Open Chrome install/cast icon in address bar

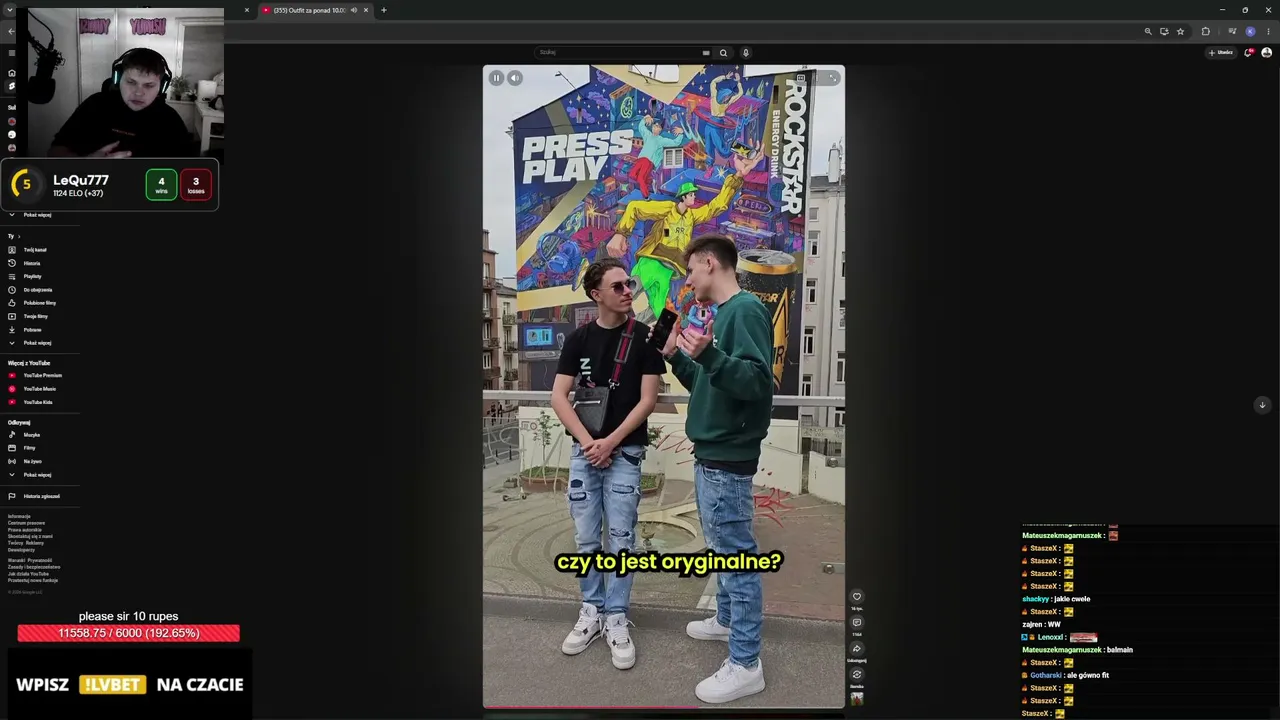point(1164,32)
